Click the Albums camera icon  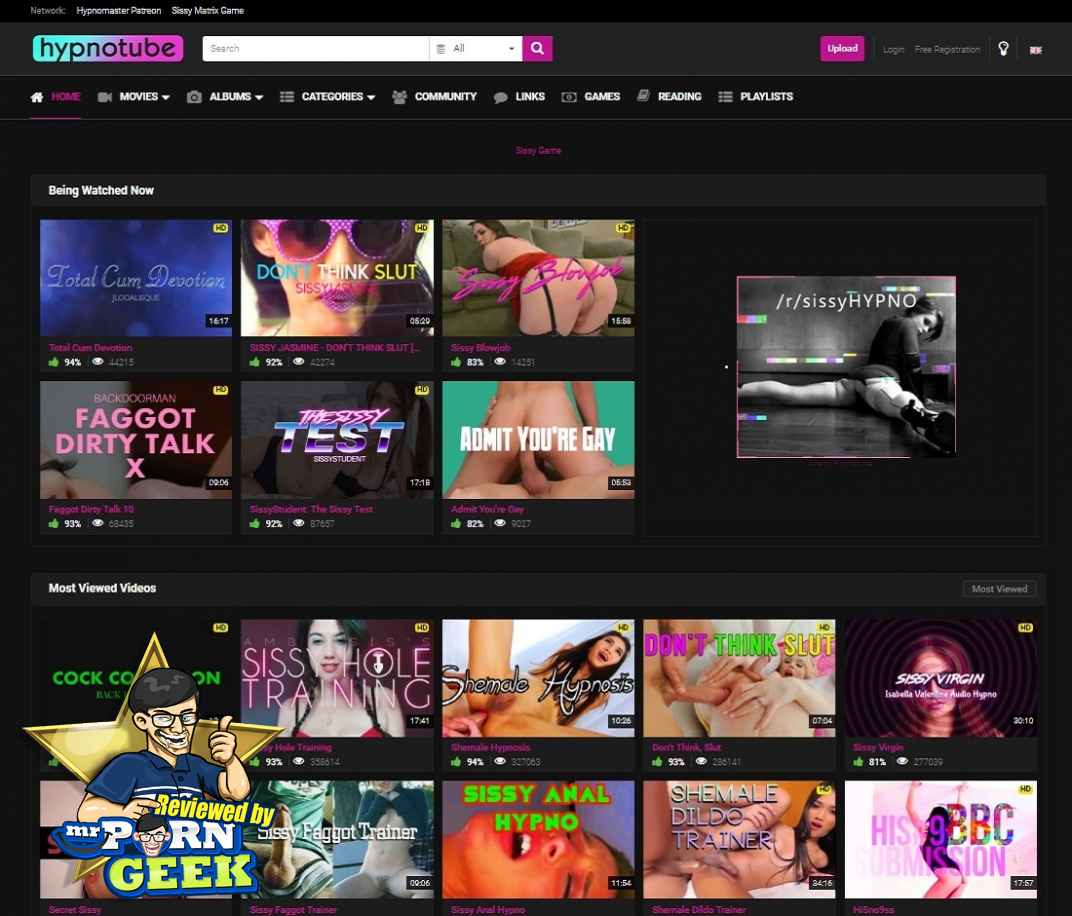194,97
